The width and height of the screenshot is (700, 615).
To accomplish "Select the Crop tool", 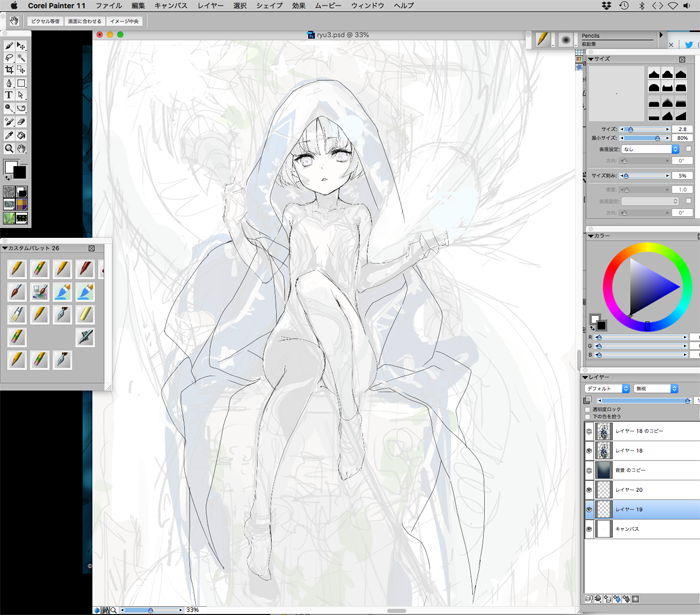I will [x=9, y=71].
